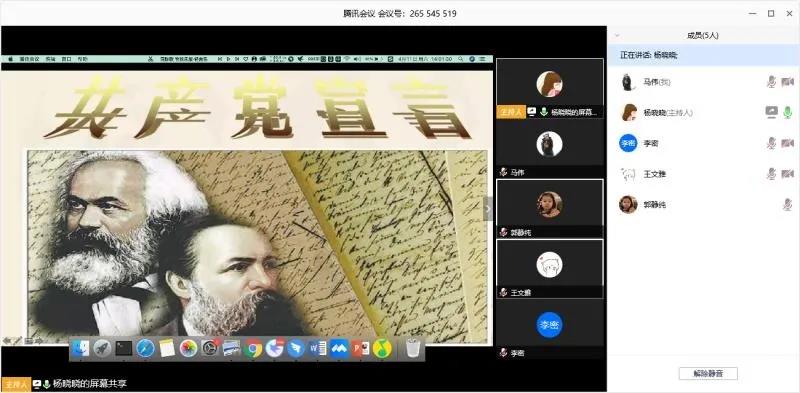Toggle 马伟's microphone in the member list

click(x=771, y=82)
